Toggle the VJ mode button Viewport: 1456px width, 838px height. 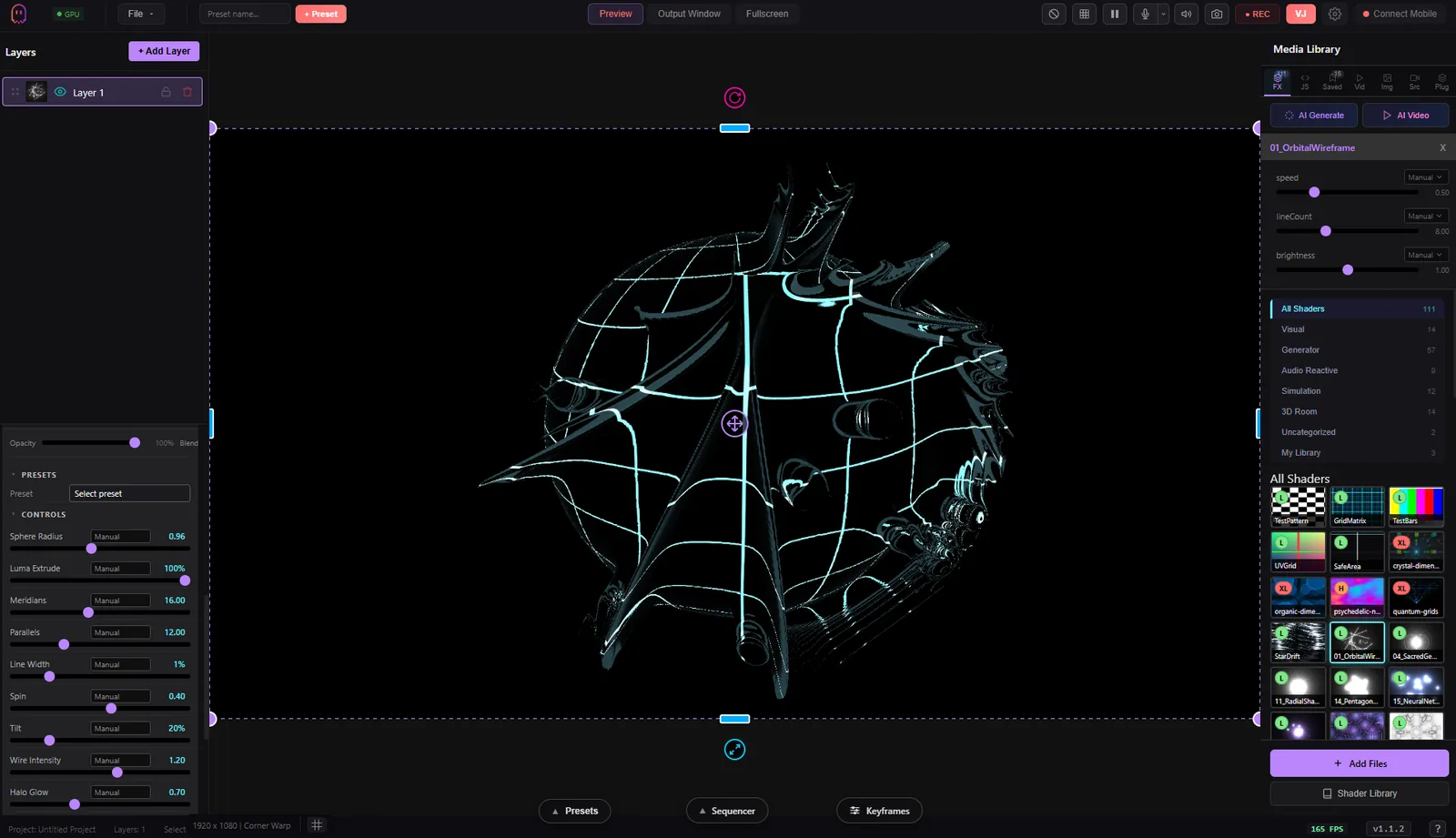click(x=1300, y=14)
